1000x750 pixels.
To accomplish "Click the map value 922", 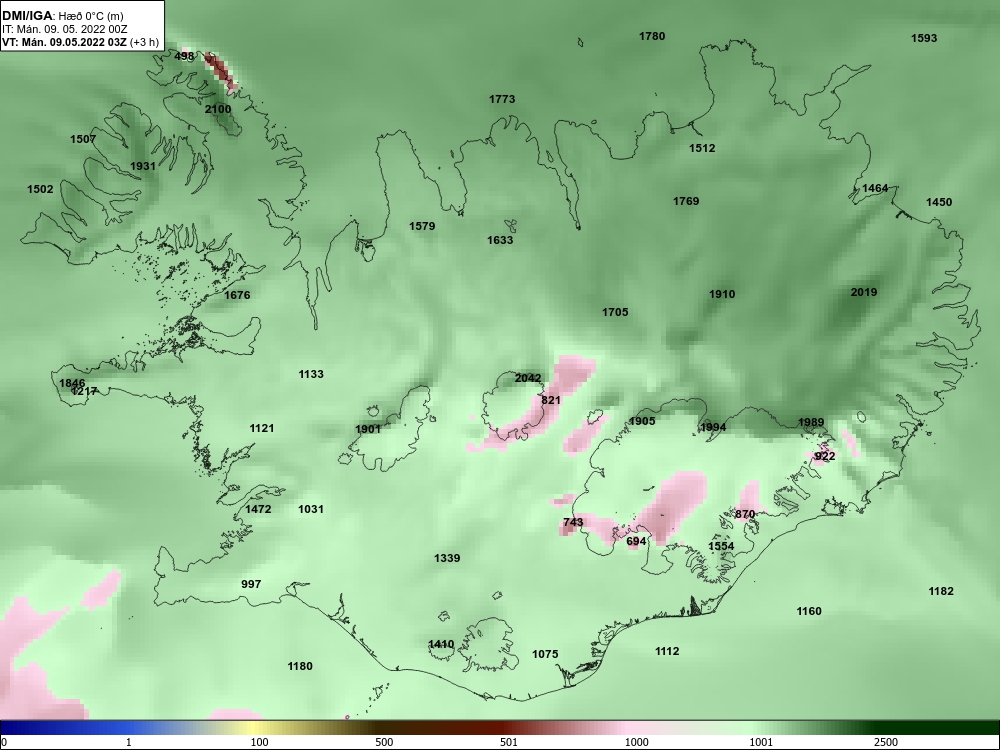I will click(x=825, y=456).
